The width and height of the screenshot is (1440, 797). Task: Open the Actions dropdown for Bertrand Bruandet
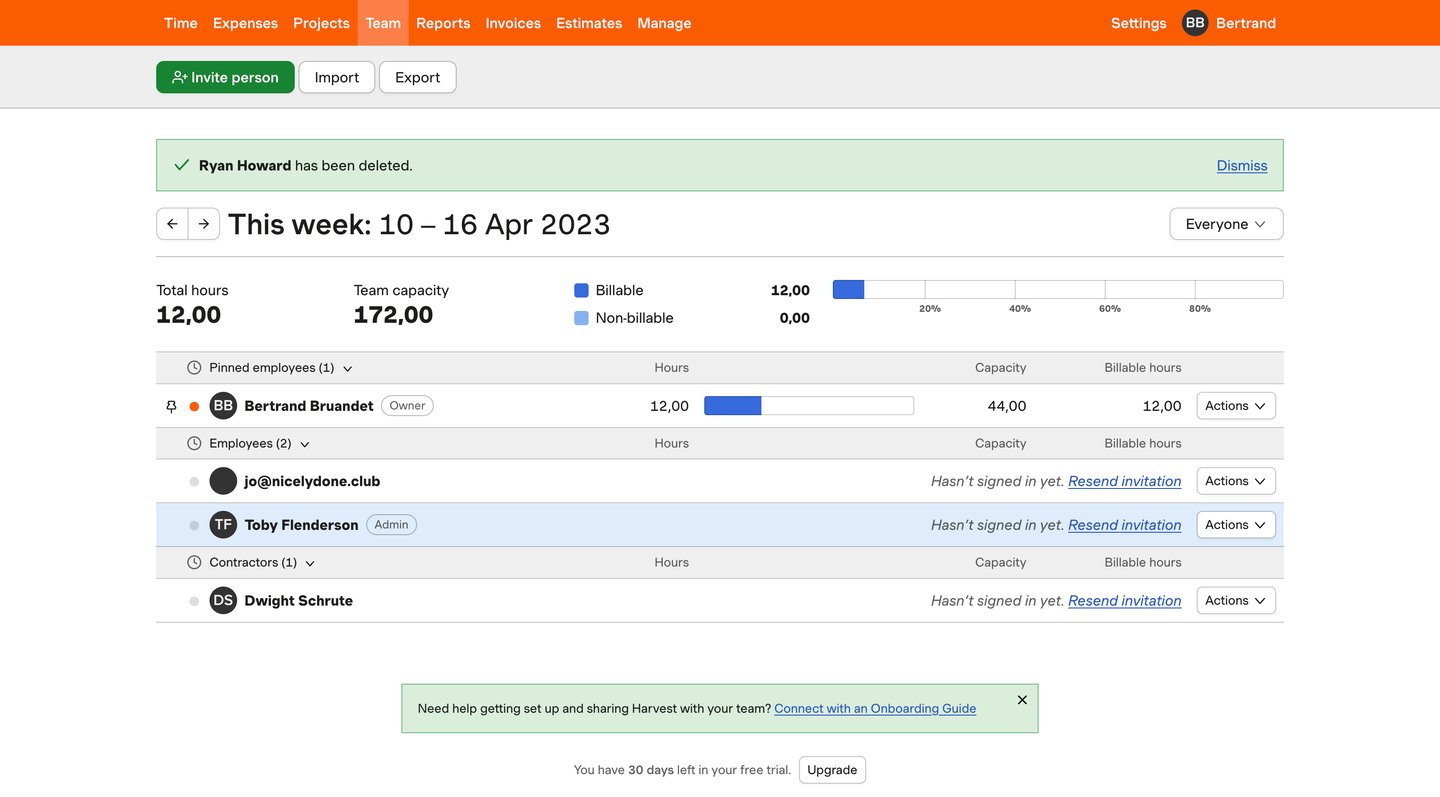point(1235,405)
